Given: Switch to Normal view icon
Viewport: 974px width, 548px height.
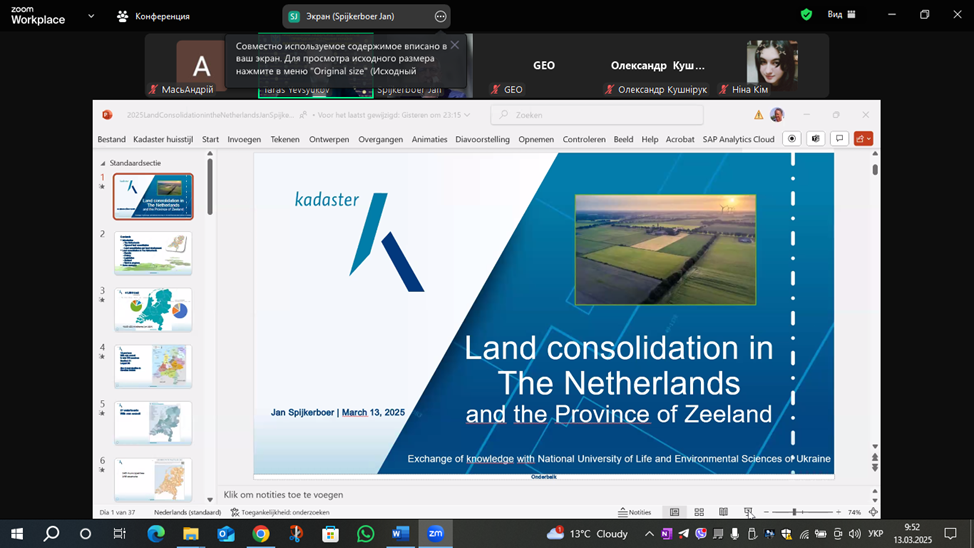Looking at the screenshot, I should 675,512.
